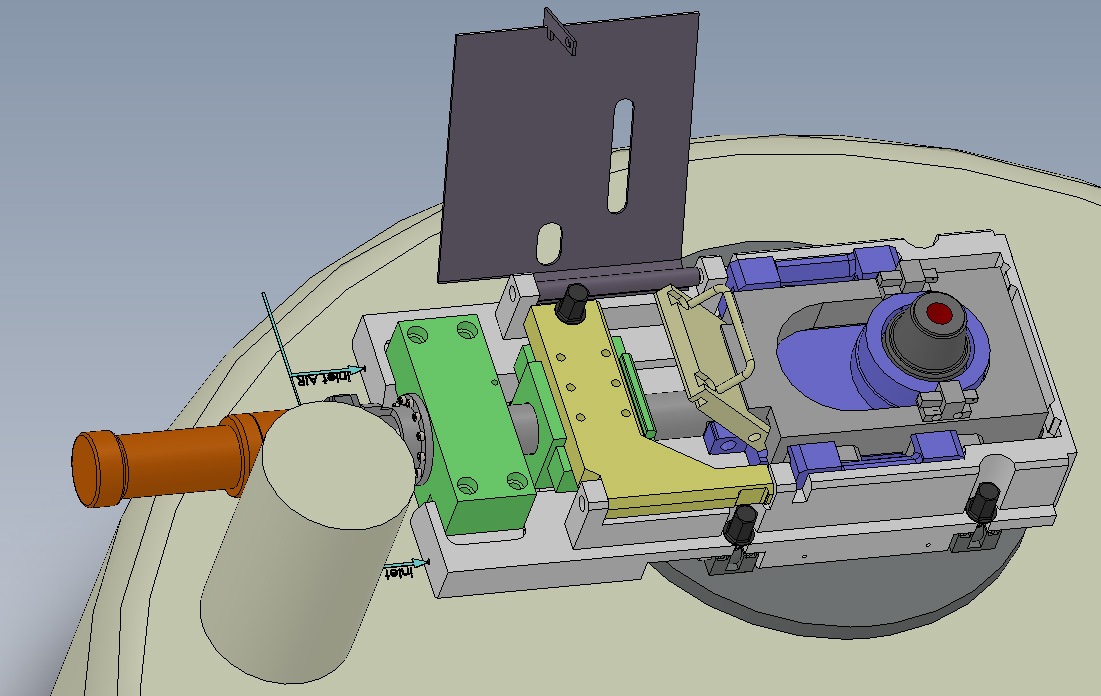Click the tall slot in the cover plate

[x=620, y=155]
